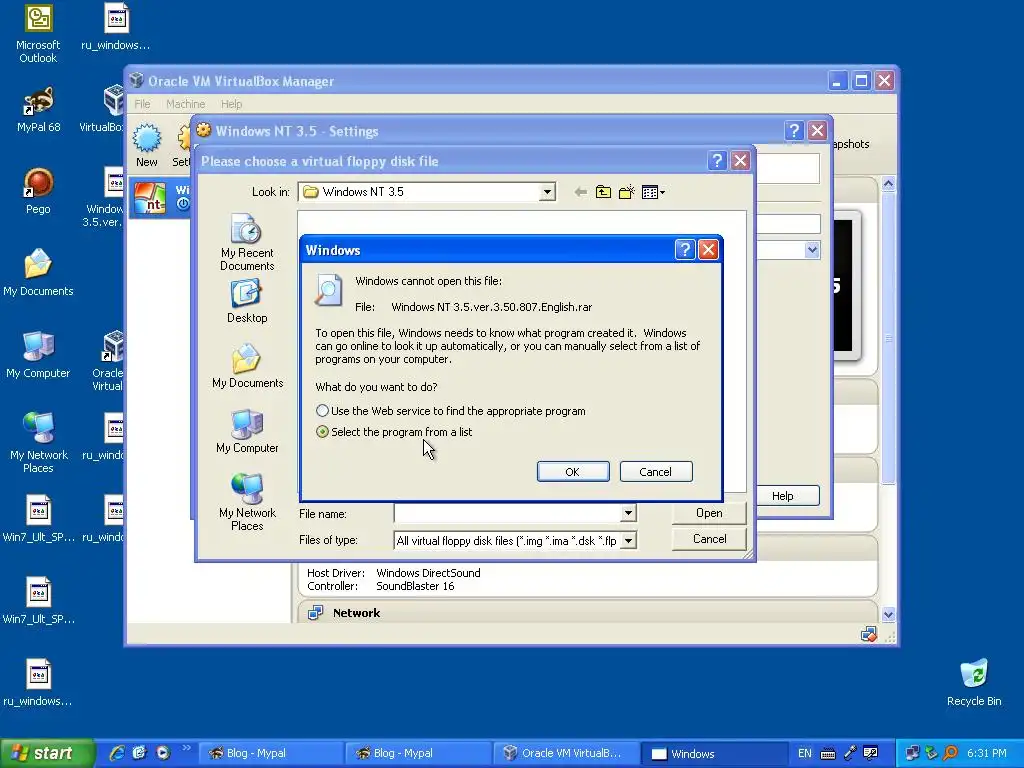The width and height of the screenshot is (1024, 768).
Task: Click the help question icon in Windows dialog
Action: [x=684, y=249]
